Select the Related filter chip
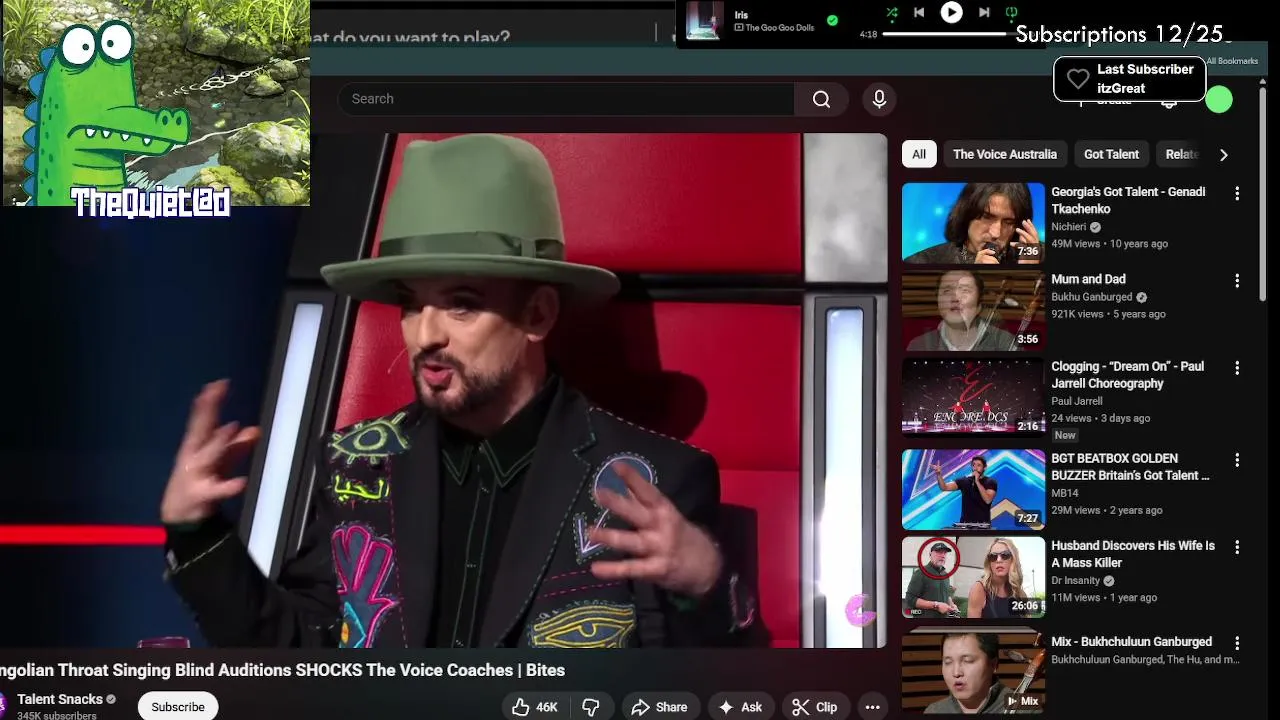1280x720 pixels. (x=1180, y=154)
